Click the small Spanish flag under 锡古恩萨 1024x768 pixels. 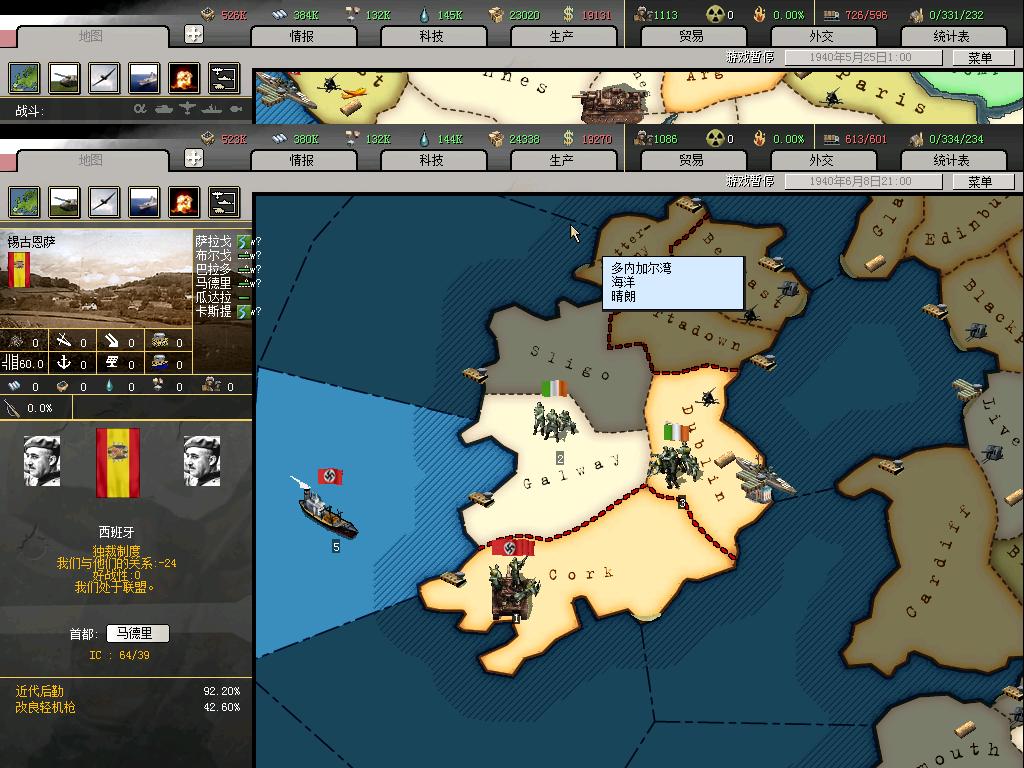point(18,270)
